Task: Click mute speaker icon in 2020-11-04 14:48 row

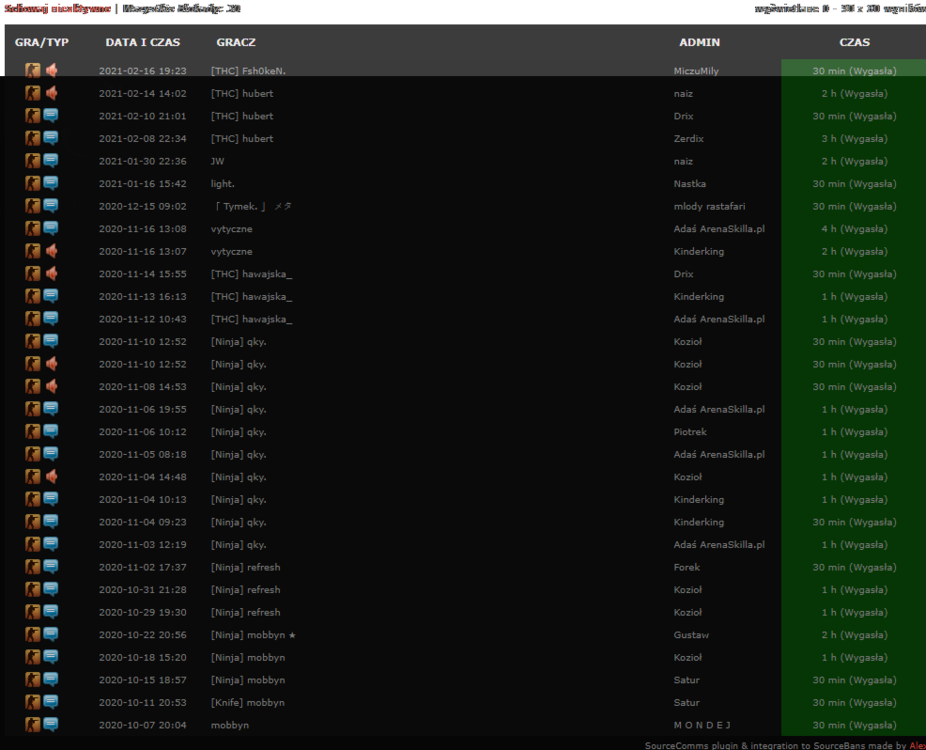Action: tap(51, 477)
